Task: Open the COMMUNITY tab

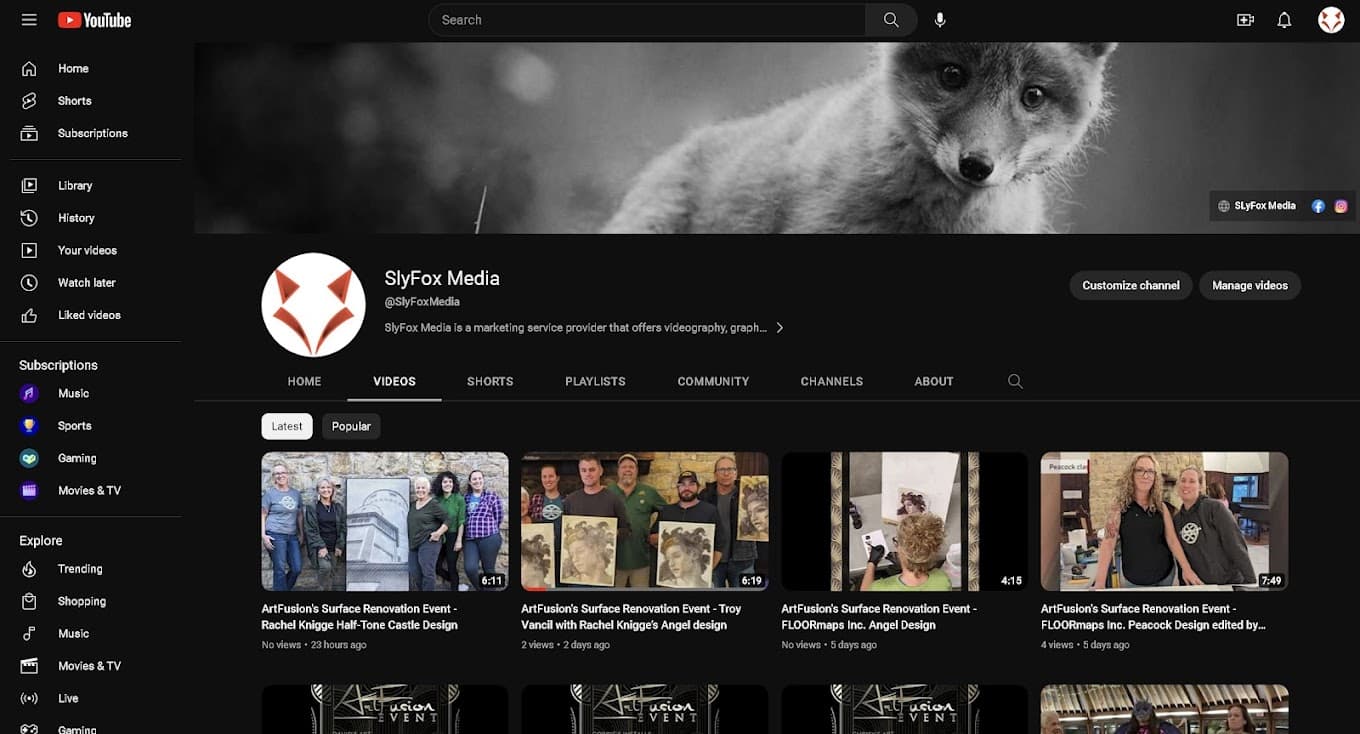Action: 713,381
